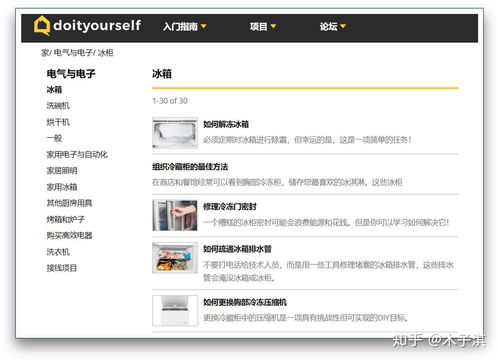Viewport: 499px width, 361px height.
Task: Expand the arrow beside 论坛
Action: pos(343,26)
